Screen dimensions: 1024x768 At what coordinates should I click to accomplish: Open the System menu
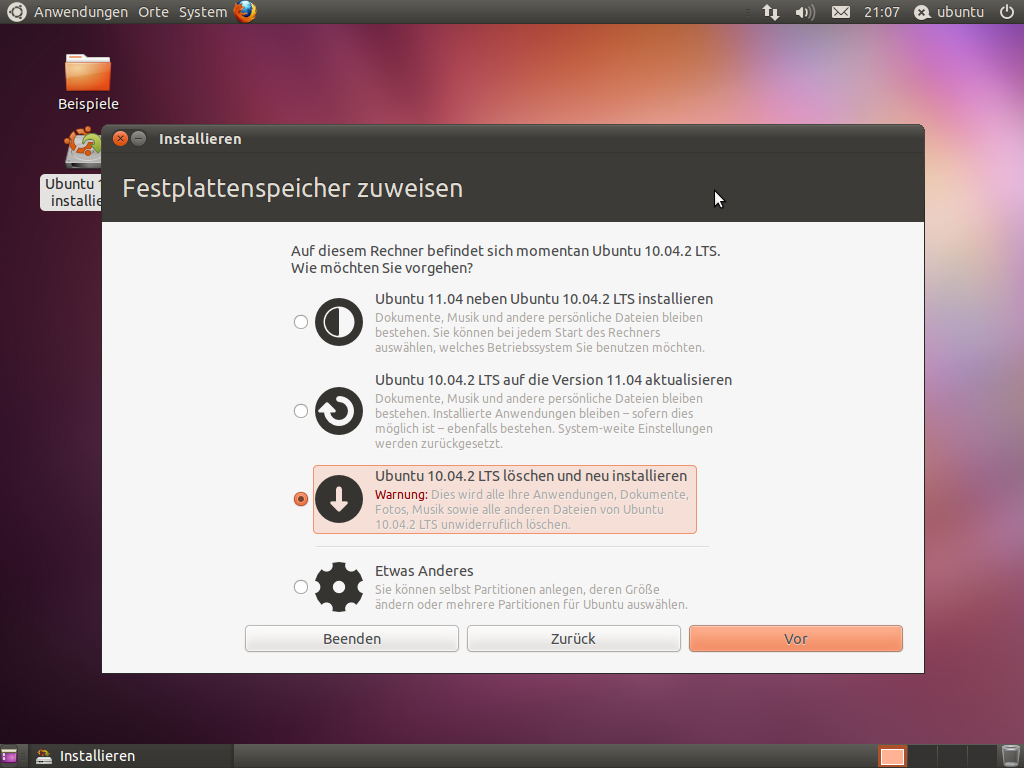pos(202,12)
